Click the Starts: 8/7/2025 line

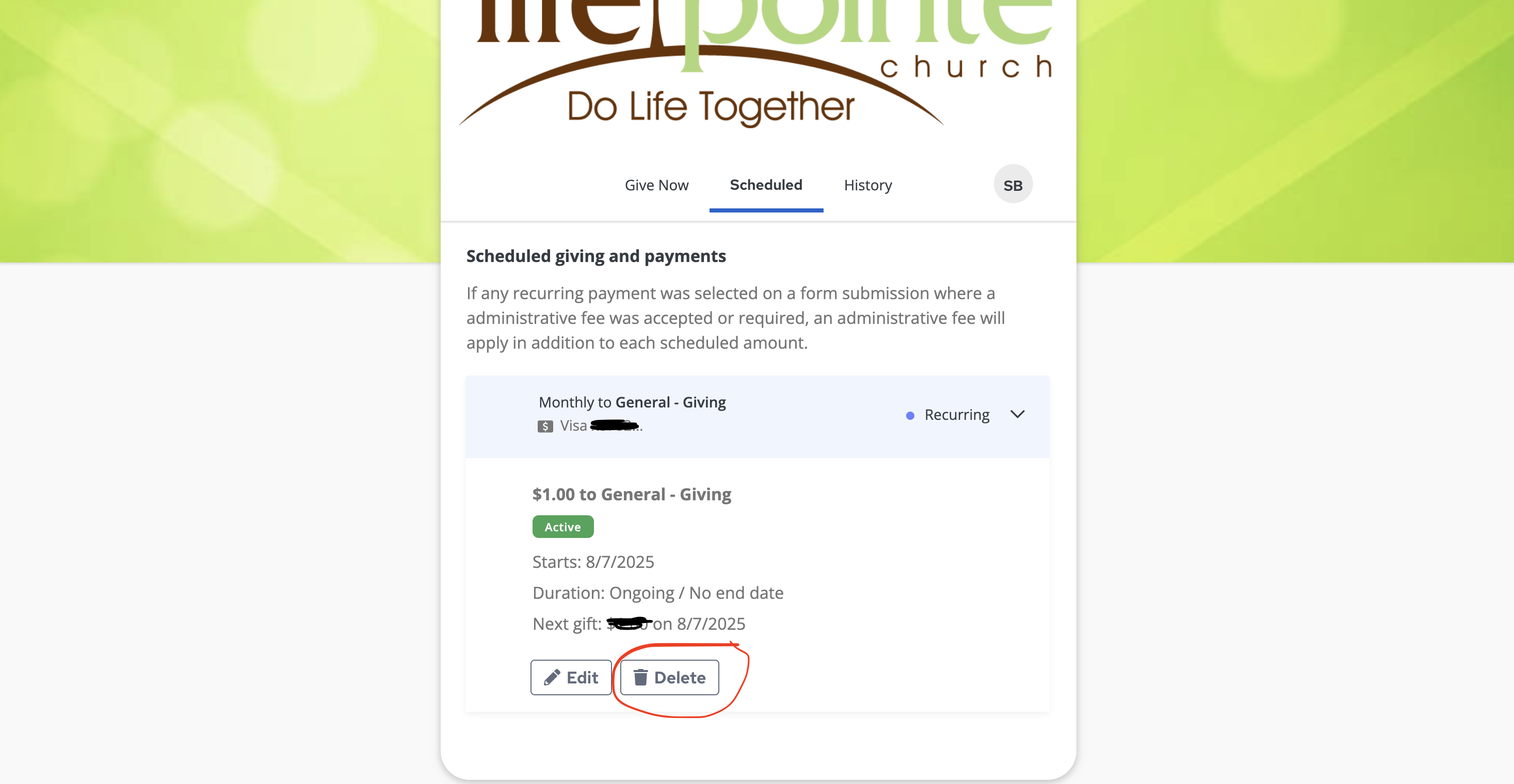point(593,562)
